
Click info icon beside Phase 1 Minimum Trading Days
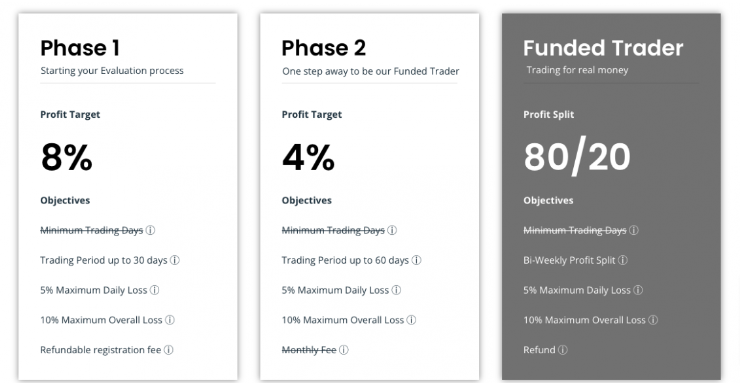pyautogui.click(x=150, y=230)
